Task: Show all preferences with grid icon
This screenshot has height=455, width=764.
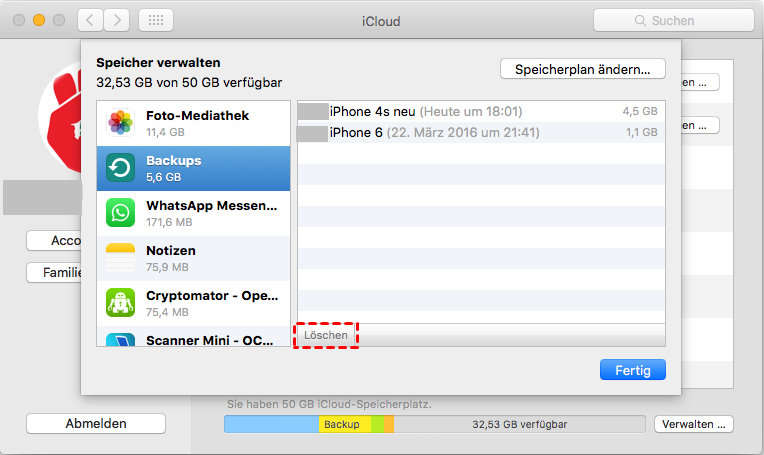Action: click(155, 20)
